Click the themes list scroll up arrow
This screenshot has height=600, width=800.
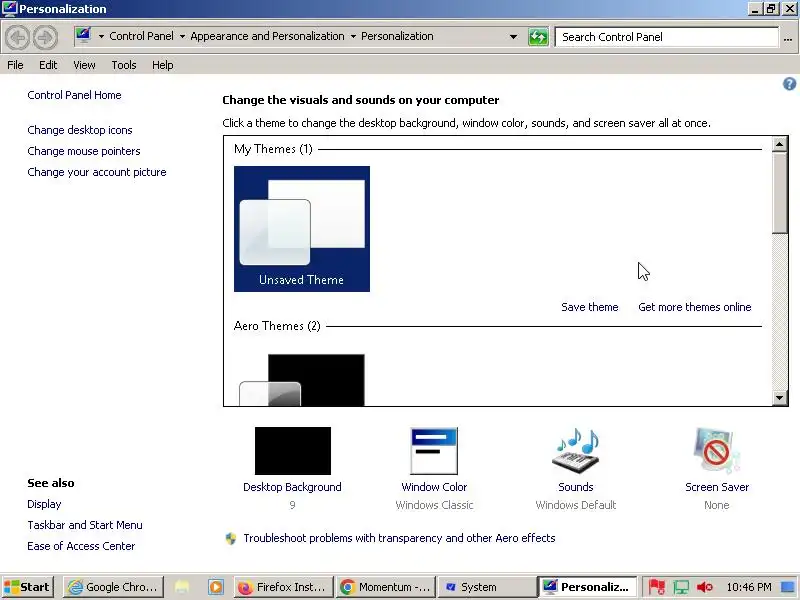pyautogui.click(x=779, y=145)
